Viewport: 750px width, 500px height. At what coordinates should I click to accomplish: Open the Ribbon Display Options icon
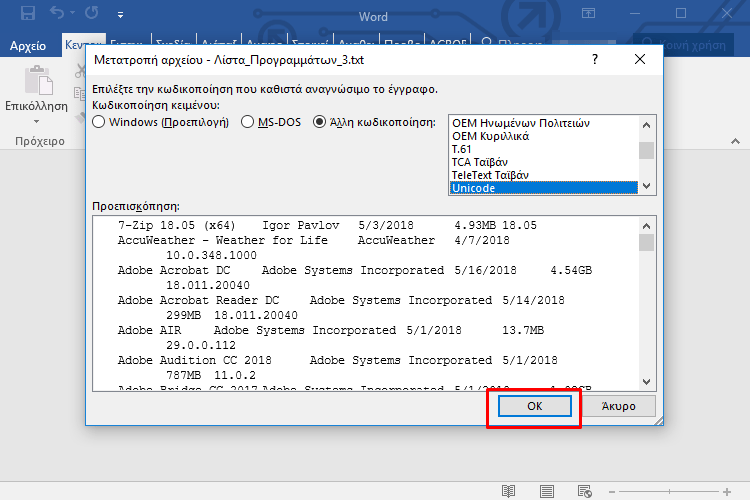[x=588, y=13]
